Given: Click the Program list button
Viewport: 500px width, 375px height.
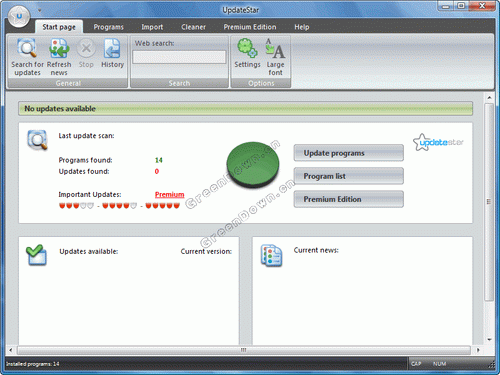Looking at the screenshot, I should 348,176.
